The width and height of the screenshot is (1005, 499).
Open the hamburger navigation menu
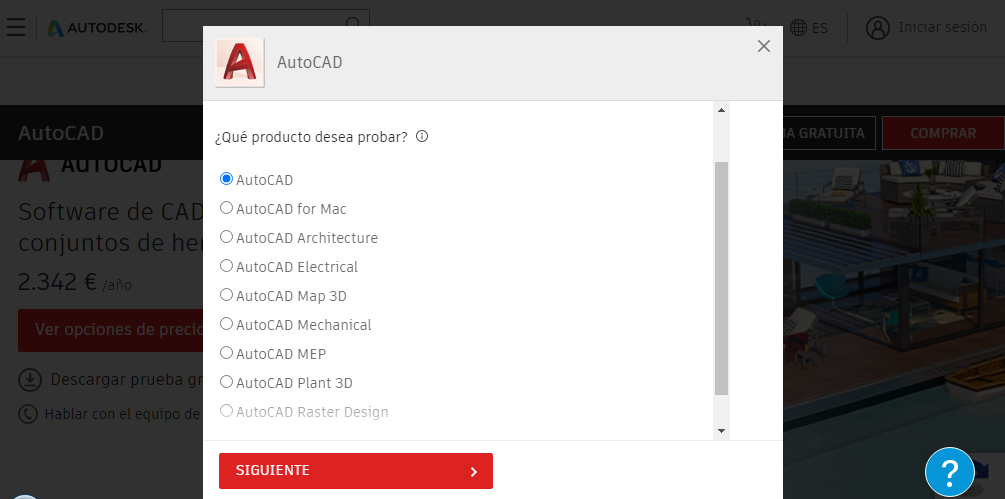point(16,27)
